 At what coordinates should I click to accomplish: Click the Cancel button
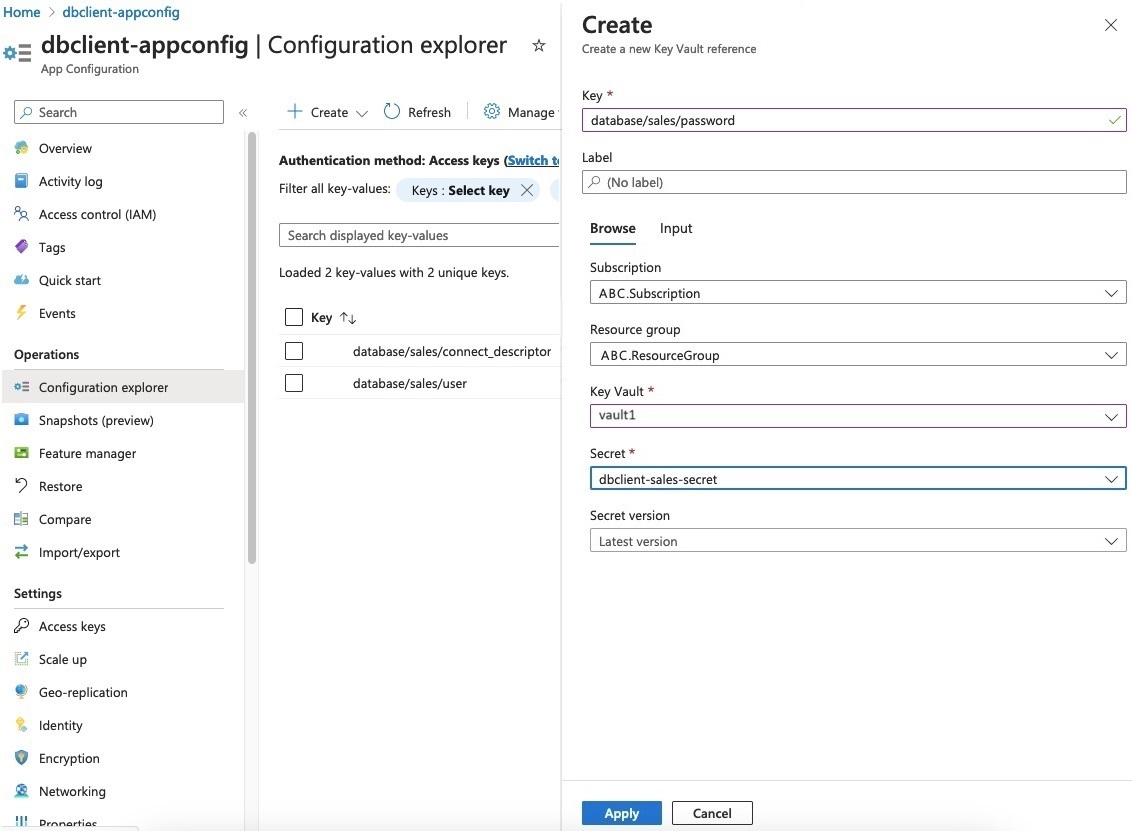pos(712,813)
